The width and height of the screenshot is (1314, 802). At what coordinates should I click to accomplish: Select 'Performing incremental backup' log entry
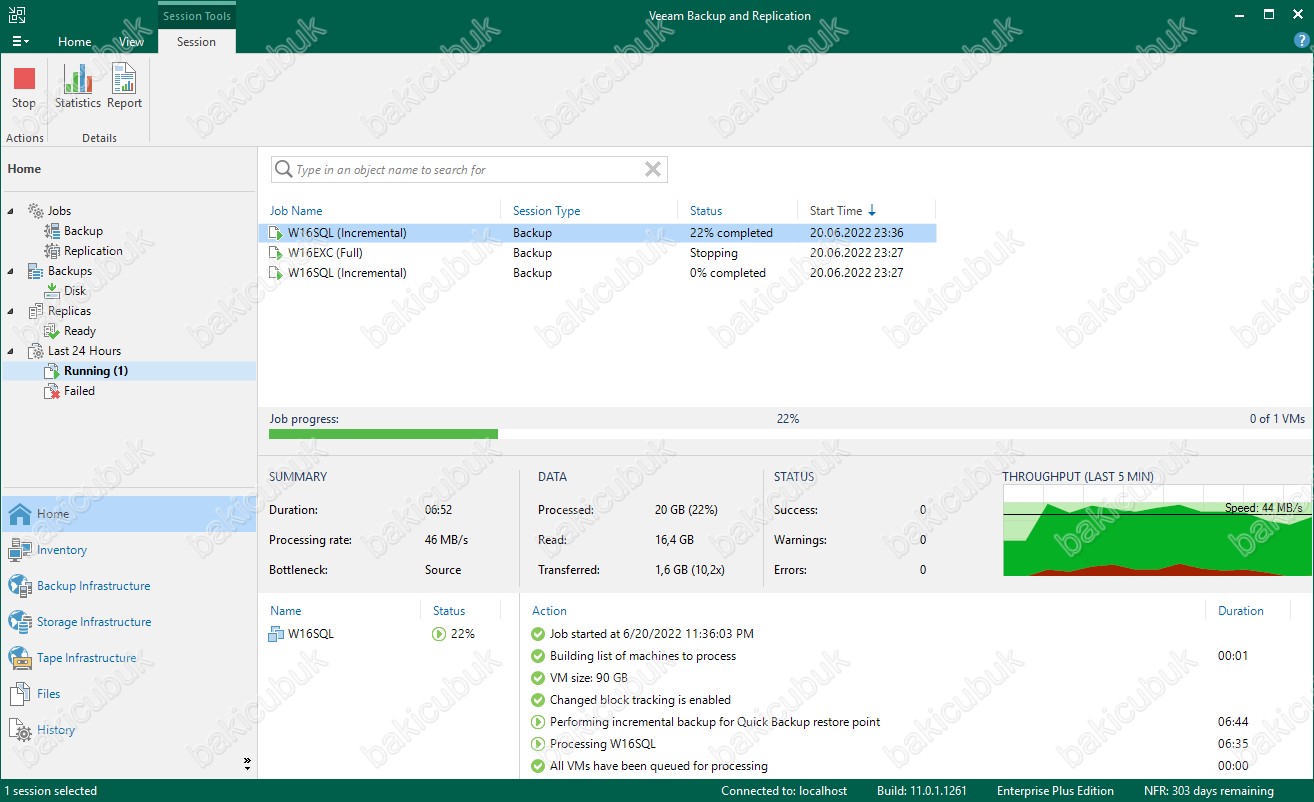pos(715,722)
